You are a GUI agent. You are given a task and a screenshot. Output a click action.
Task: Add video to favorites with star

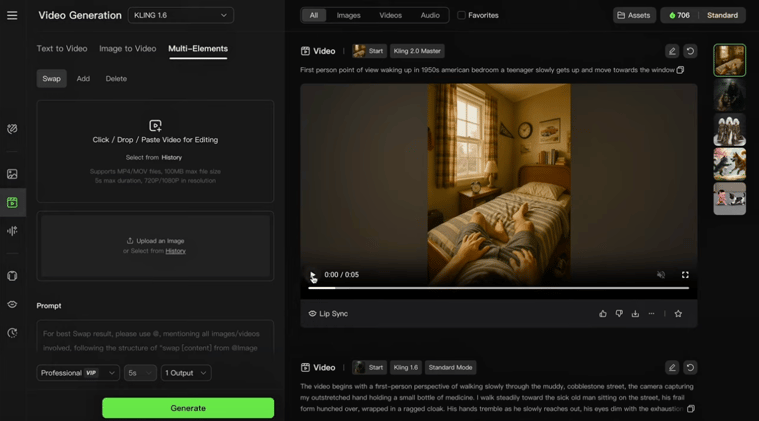[678, 314]
